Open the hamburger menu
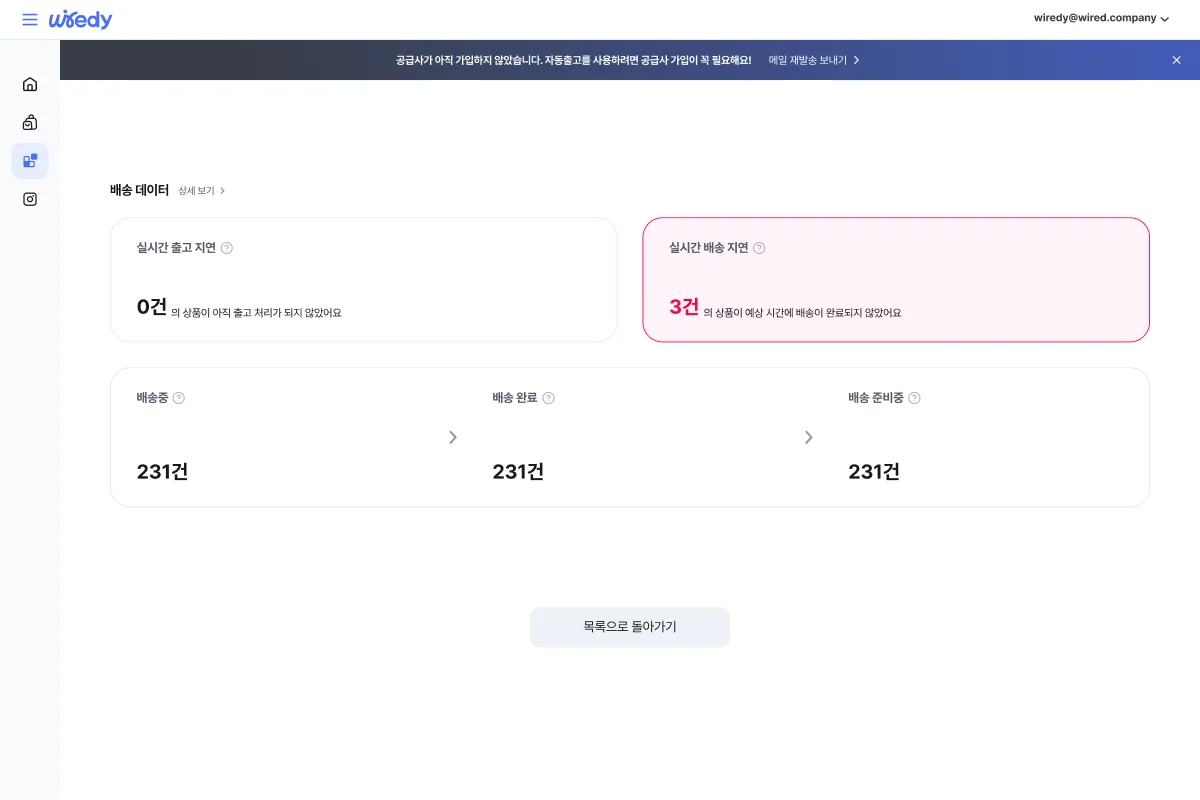This screenshot has width=1200, height=800. (x=30, y=20)
